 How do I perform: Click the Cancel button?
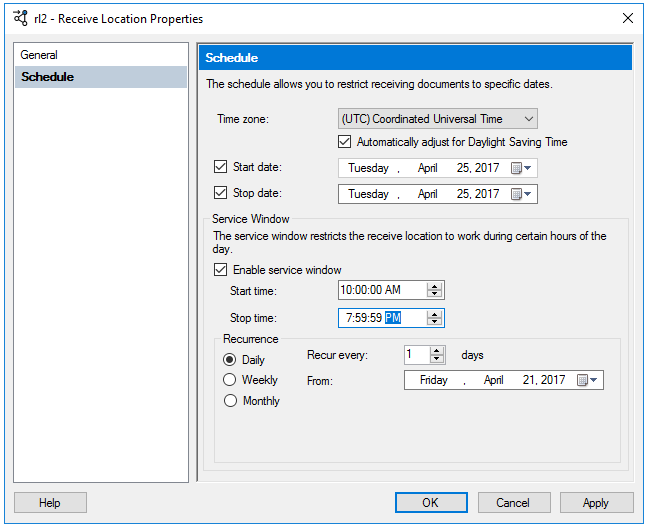[514, 503]
